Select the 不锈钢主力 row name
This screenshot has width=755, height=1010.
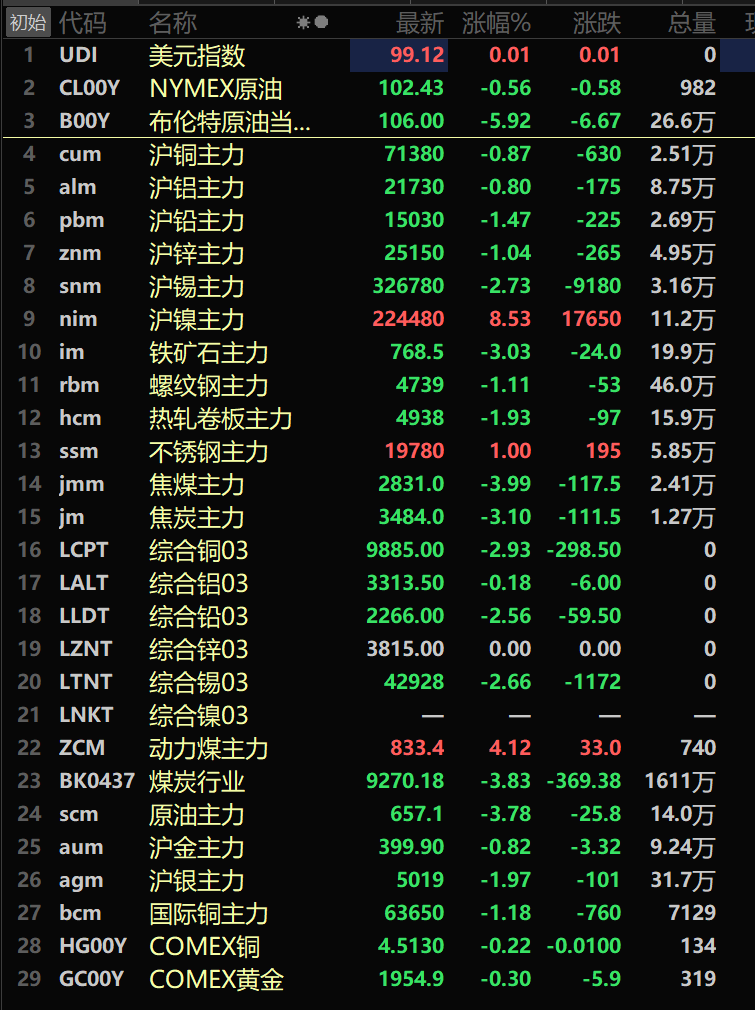pyautogui.click(x=209, y=452)
